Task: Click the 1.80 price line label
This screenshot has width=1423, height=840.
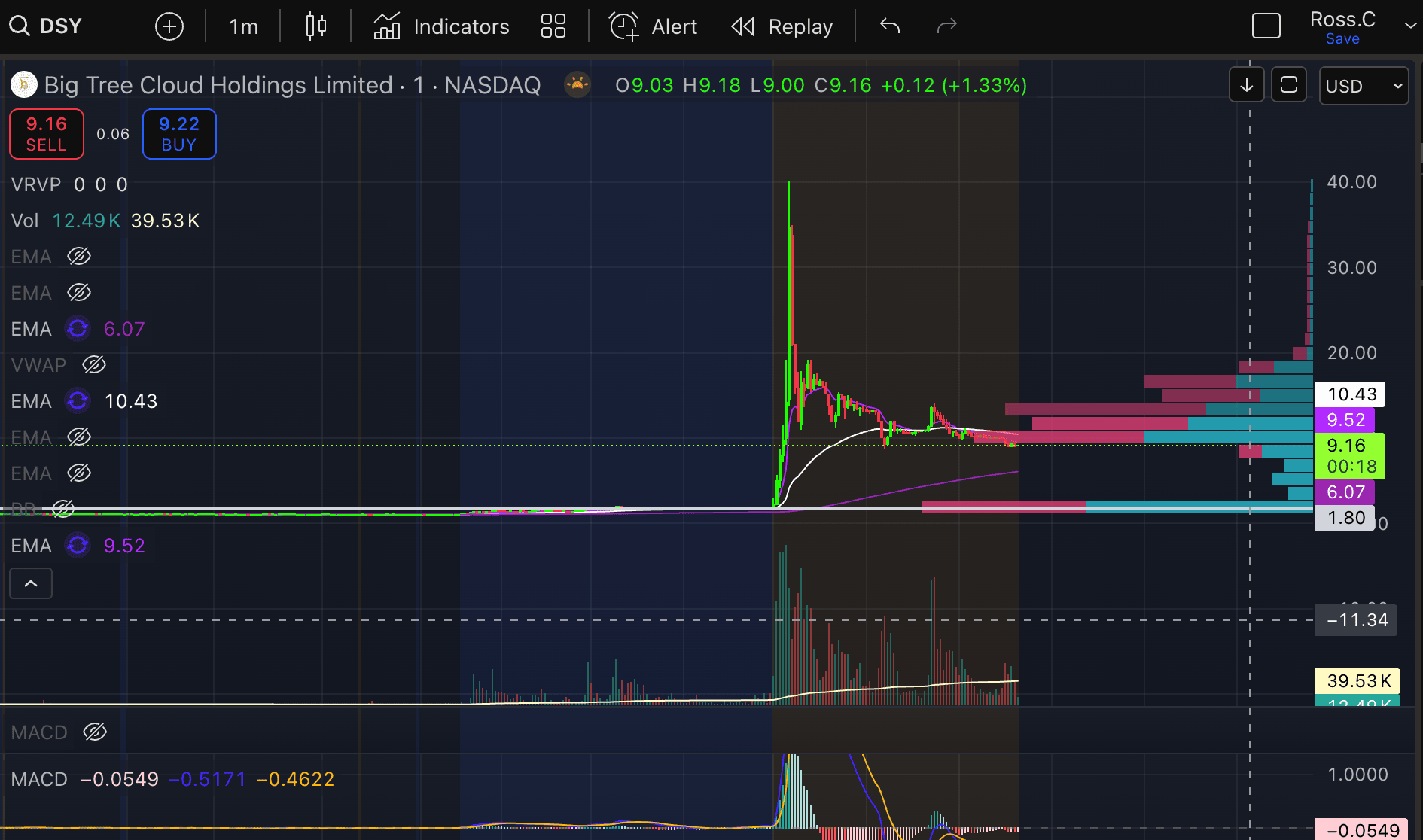Action: pyautogui.click(x=1345, y=518)
